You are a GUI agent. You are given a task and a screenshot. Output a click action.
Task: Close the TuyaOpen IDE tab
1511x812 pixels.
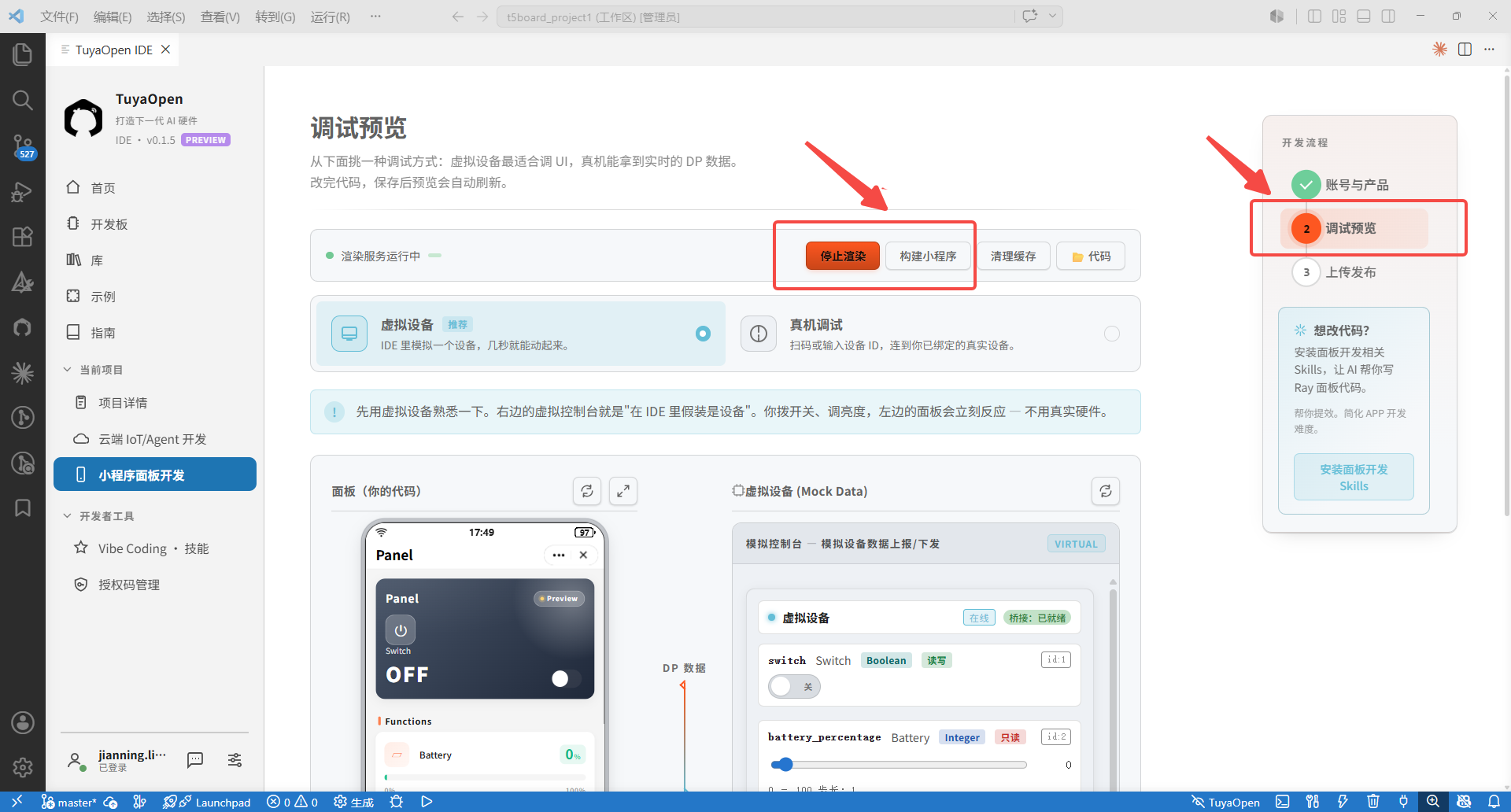[165, 50]
